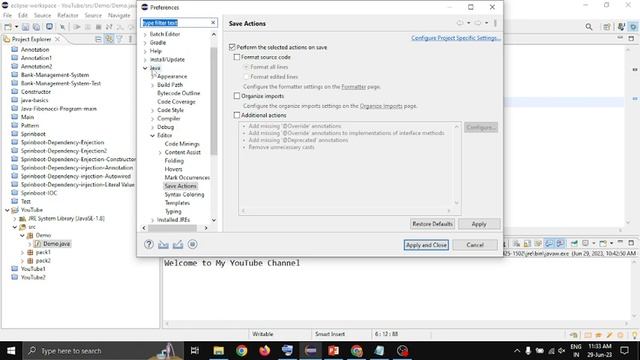640x360 pixels.
Task: Clear the filter text field
Action: [213, 23]
